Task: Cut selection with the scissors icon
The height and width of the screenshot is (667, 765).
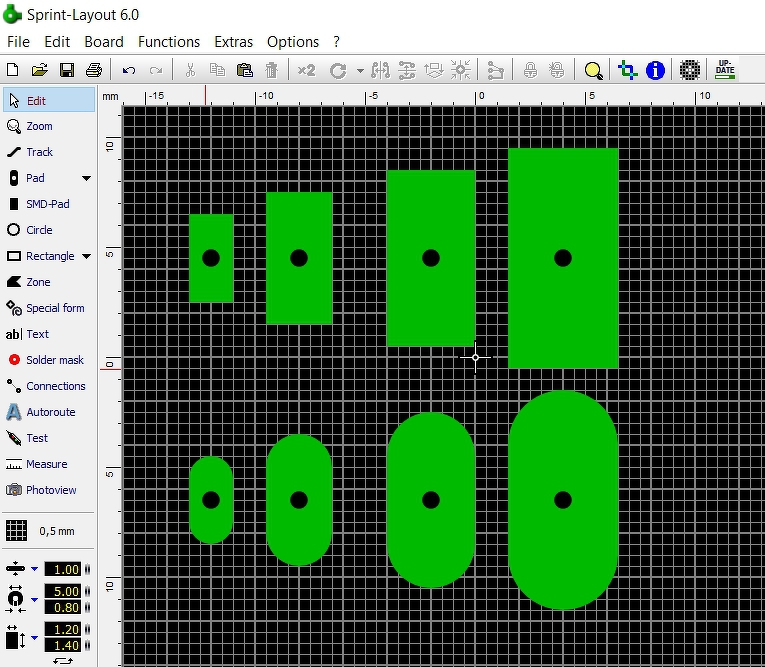Action: pos(190,70)
